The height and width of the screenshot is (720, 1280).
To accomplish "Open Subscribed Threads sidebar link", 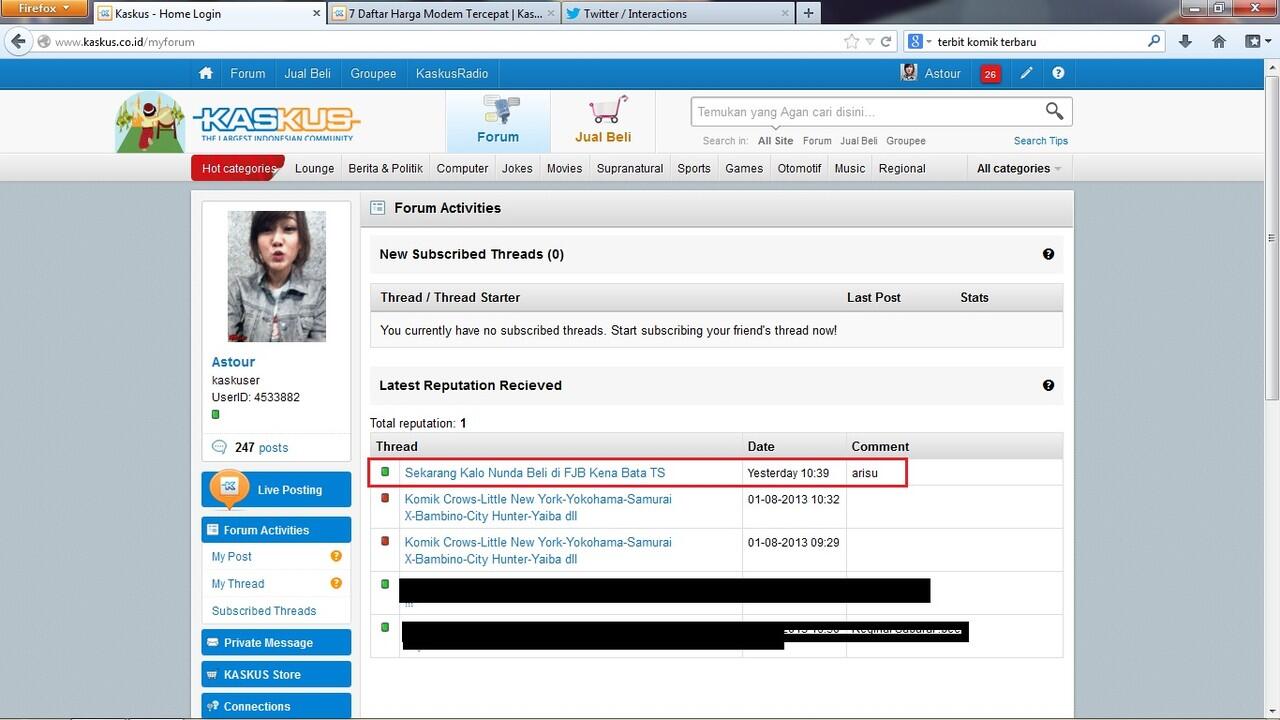I will (x=264, y=610).
